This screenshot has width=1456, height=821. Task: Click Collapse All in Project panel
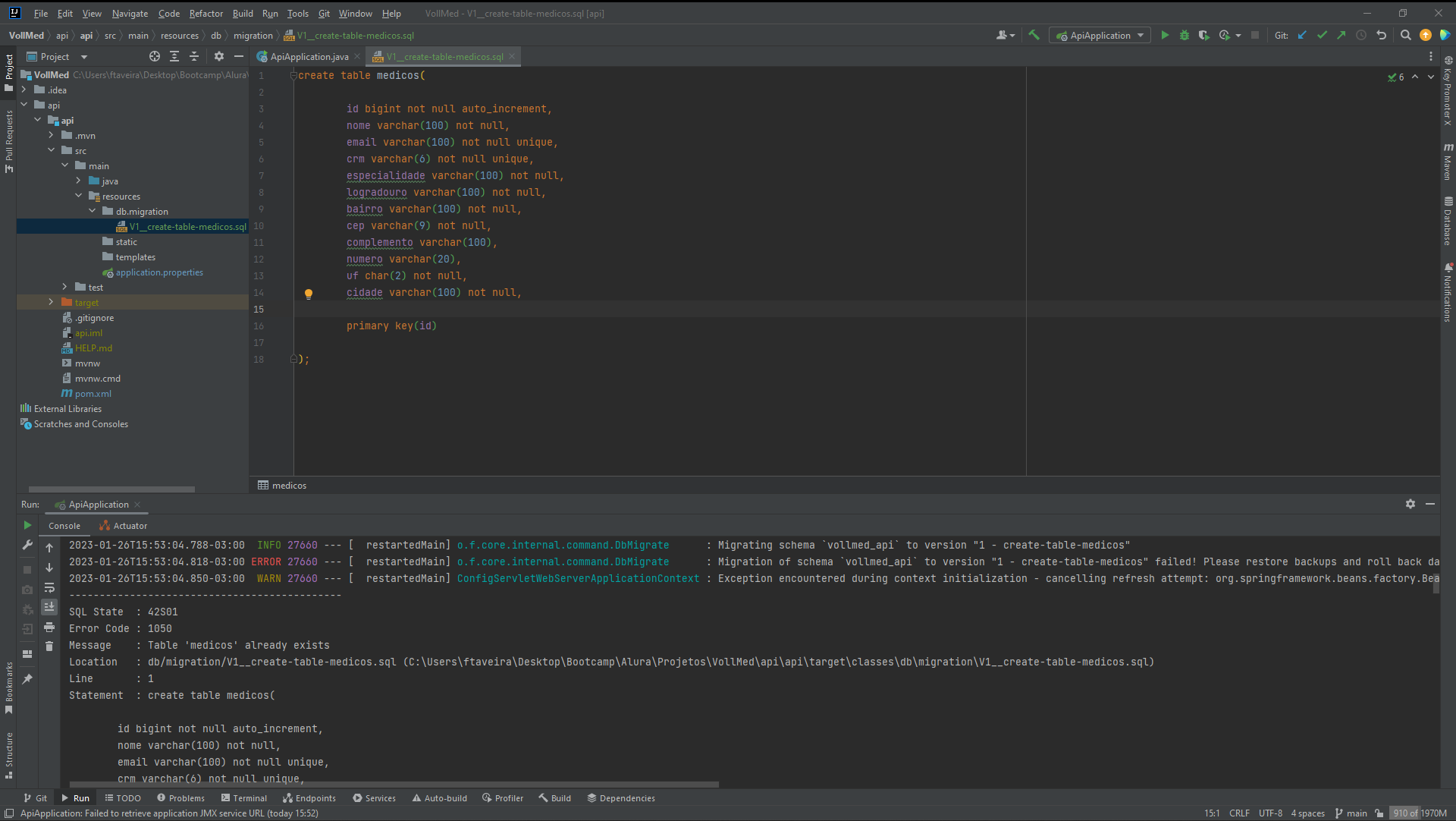point(194,56)
